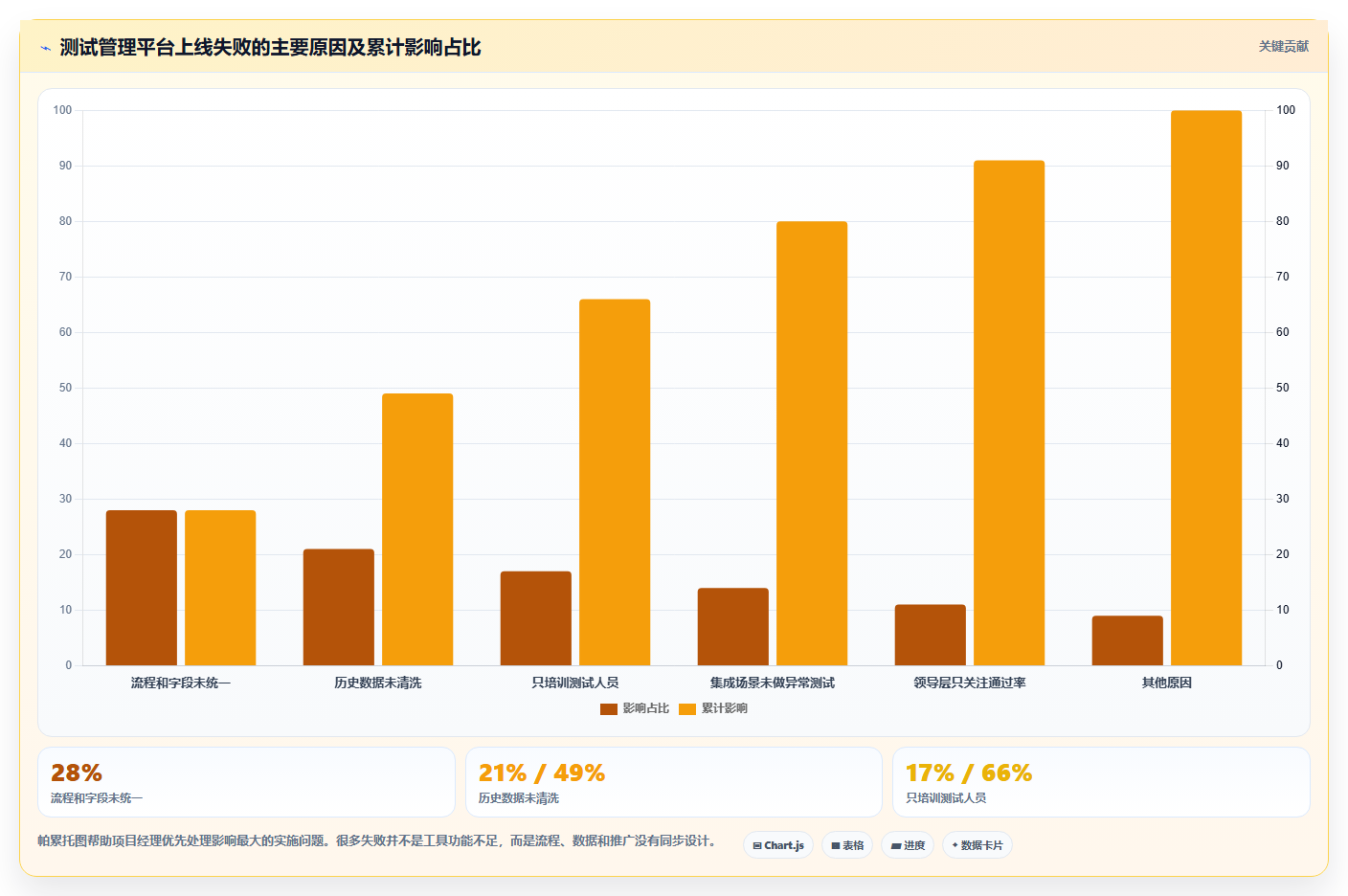
Task: Click the 进度 tag
Action: click(x=908, y=845)
